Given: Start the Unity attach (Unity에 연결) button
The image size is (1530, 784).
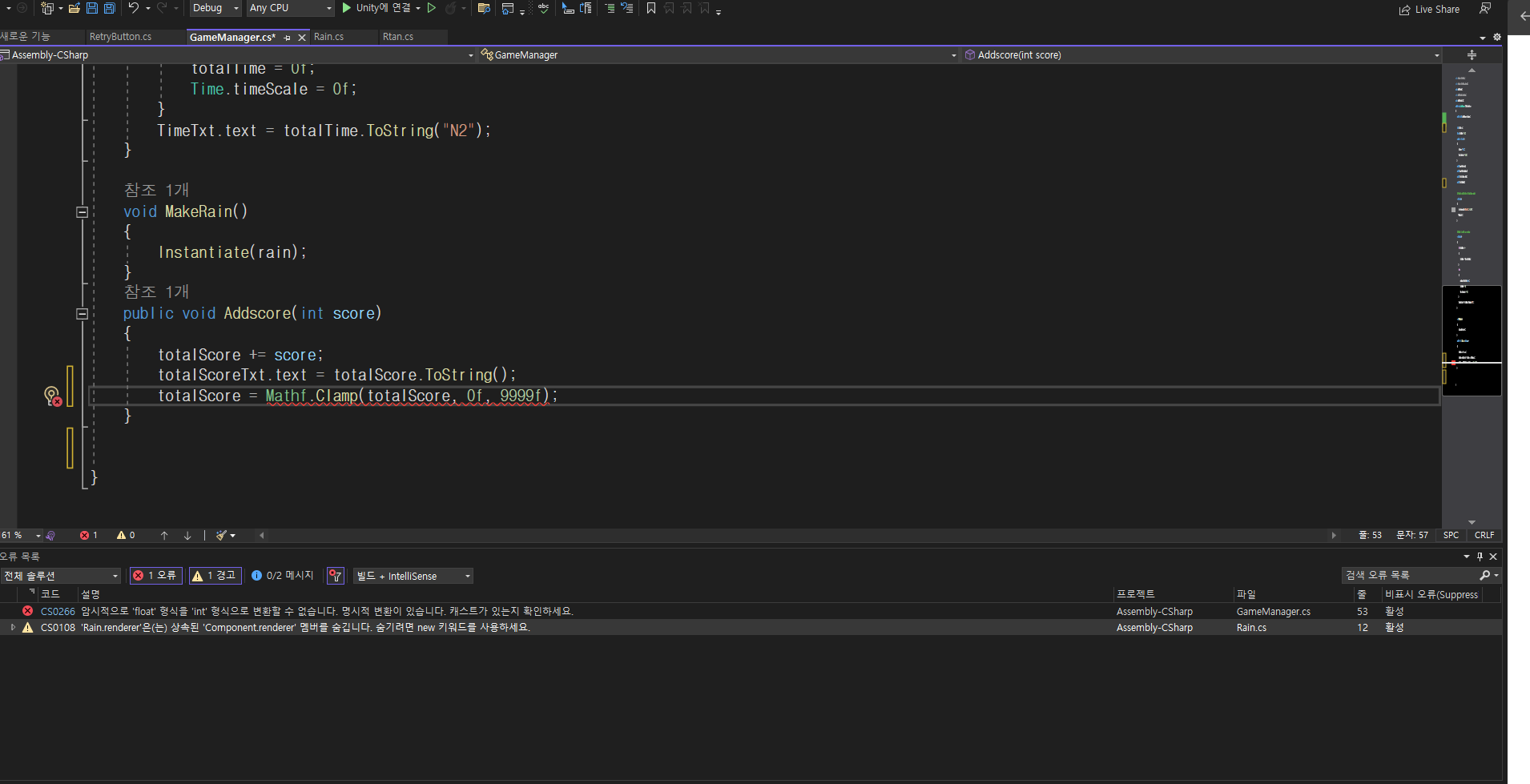Looking at the screenshot, I should coord(376,8).
